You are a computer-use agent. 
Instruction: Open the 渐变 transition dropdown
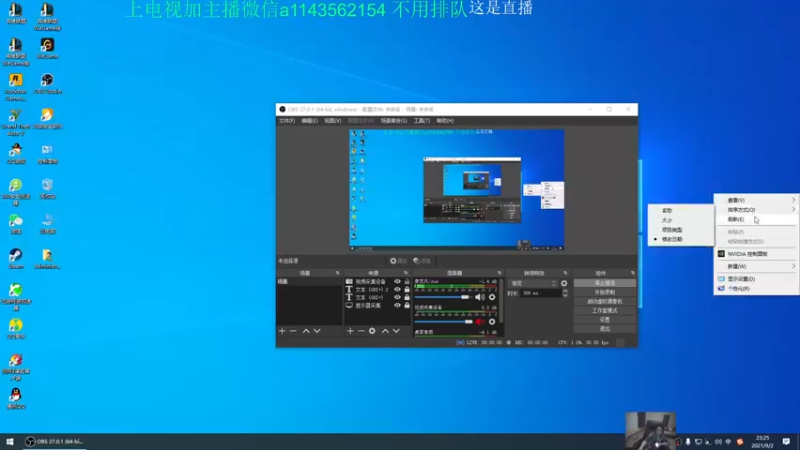(533, 283)
